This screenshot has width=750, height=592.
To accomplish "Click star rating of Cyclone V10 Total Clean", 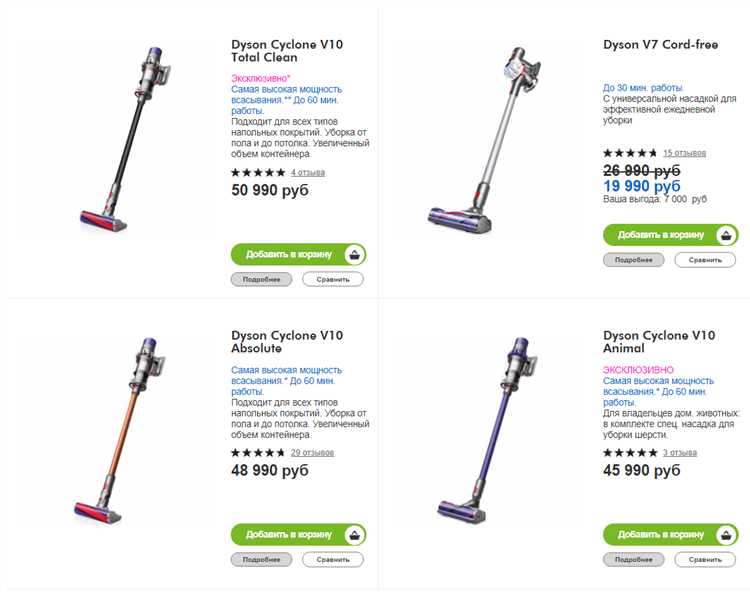I will pos(258,172).
